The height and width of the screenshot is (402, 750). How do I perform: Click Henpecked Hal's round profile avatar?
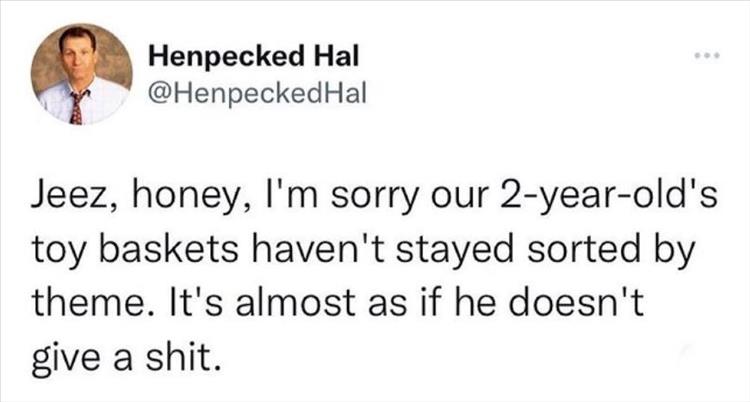82,74
